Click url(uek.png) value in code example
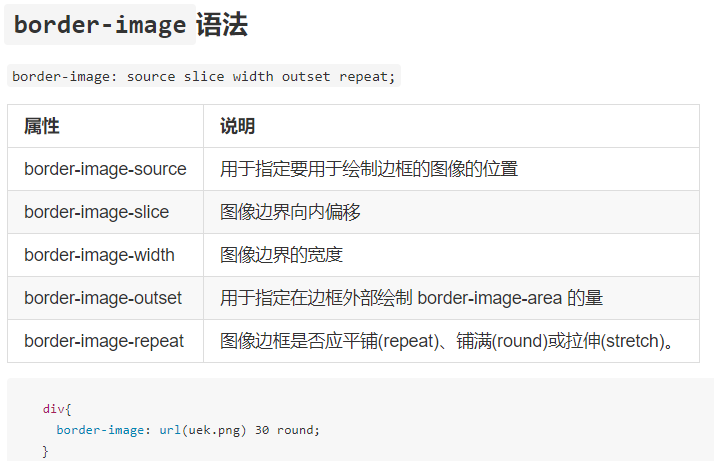The width and height of the screenshot is (714, 461). [x=203, y=430]
